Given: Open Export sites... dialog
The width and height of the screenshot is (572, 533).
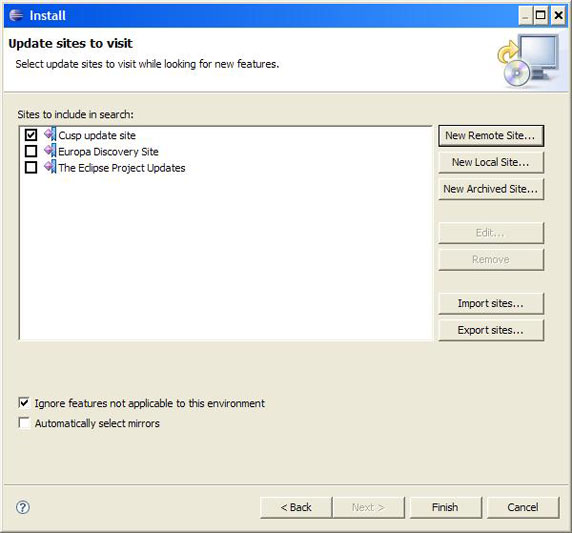Looking at the screenshot, I should [491, 330].
